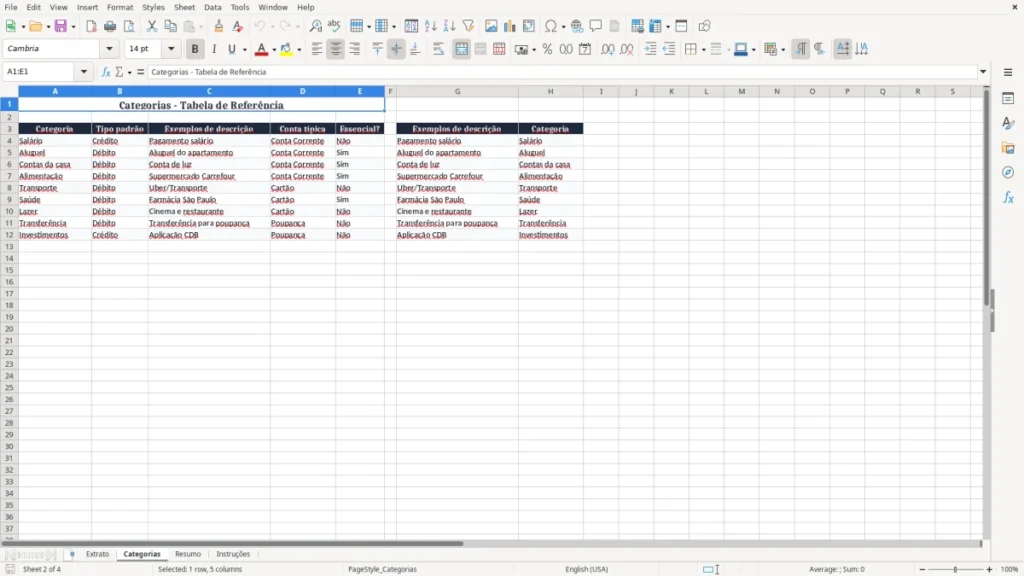Screen dimensions: 1024x576
Task: Open sidebar Styles panel
Action: pyautogui.click(x=1008, y=123)
